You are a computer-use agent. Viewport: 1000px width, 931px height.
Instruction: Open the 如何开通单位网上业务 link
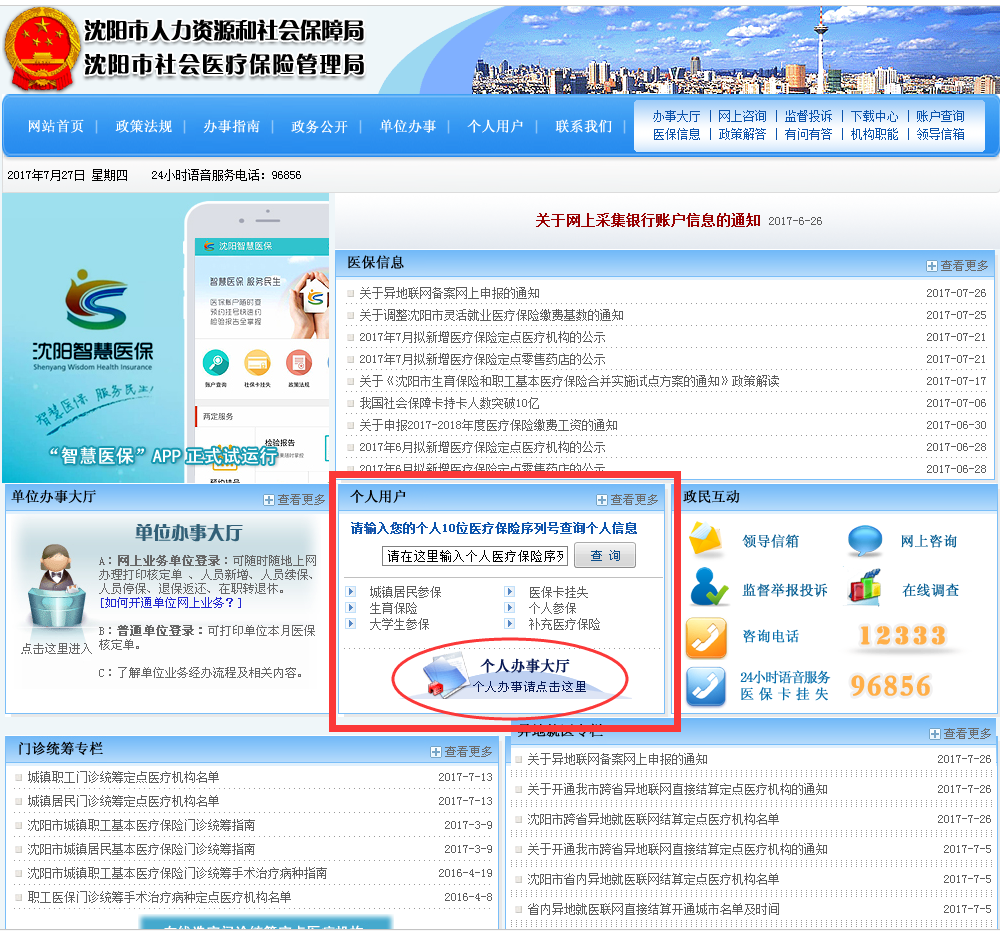(170, 603)
